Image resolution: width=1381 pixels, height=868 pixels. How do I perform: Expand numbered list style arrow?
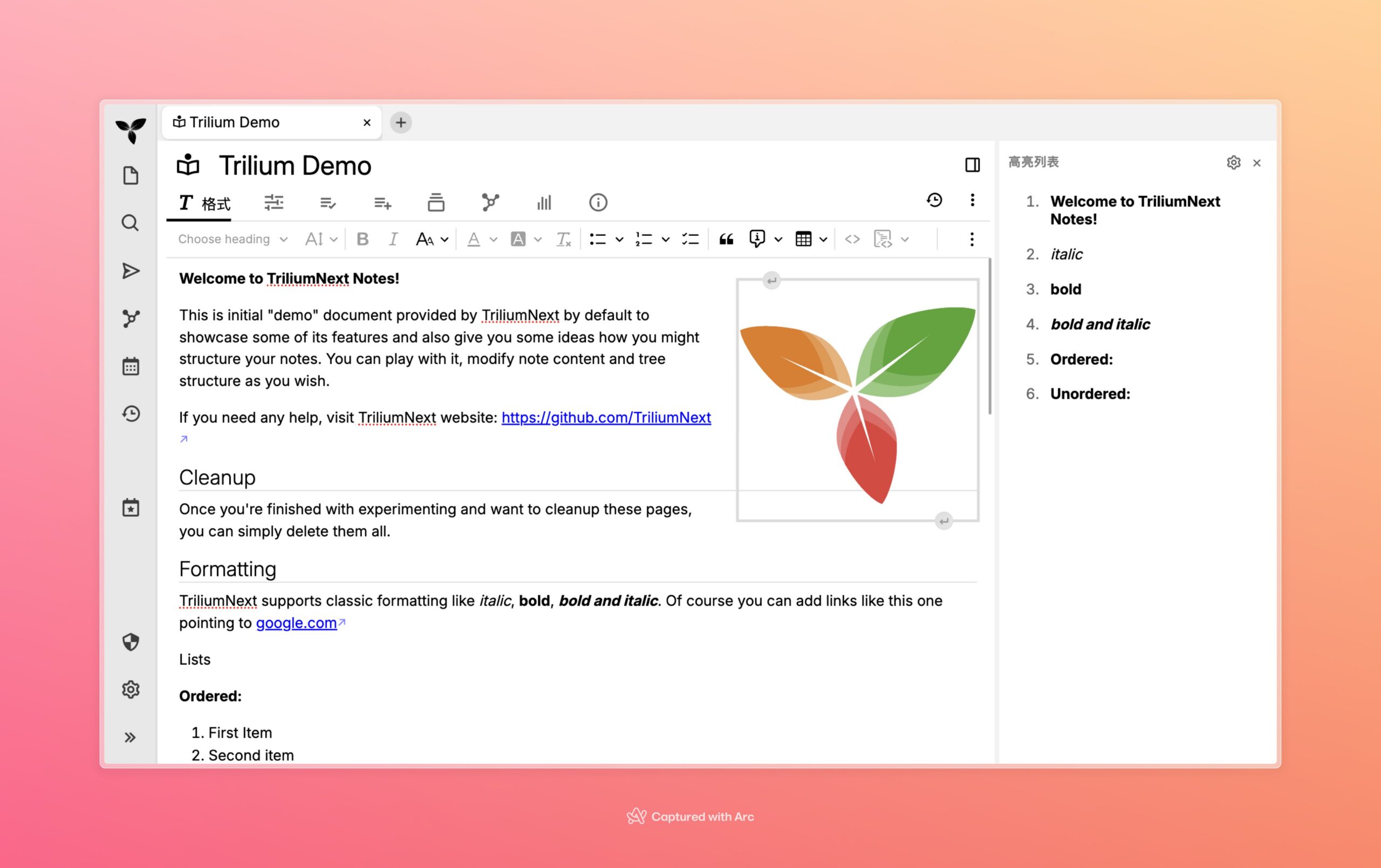click(666, 240)
